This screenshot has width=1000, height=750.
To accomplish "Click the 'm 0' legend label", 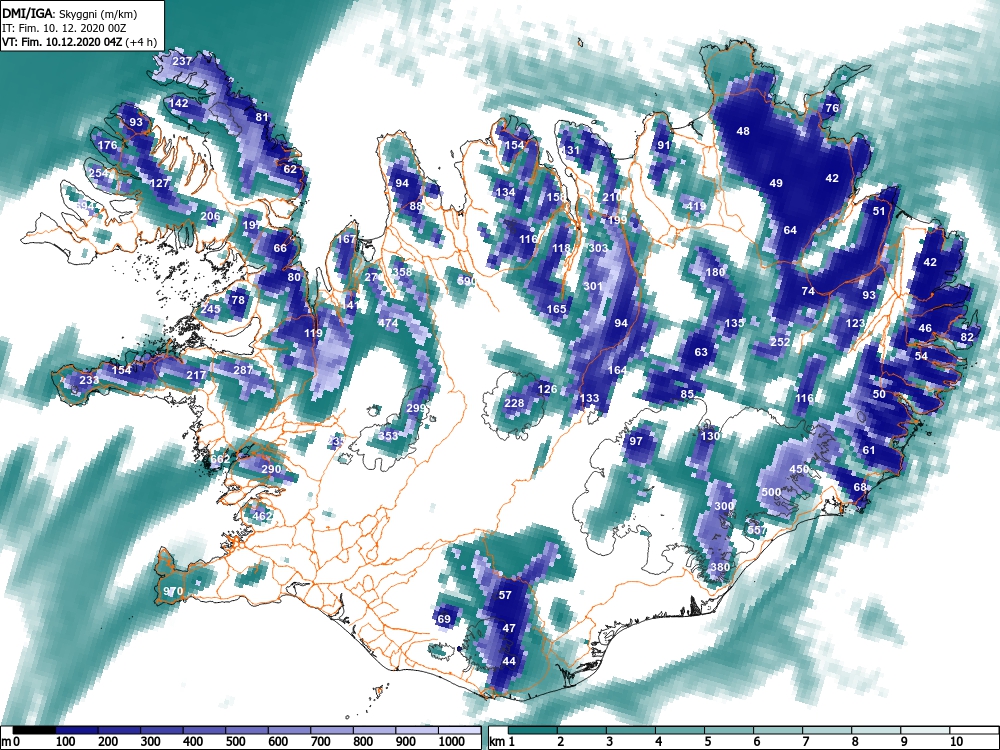I will [11, 742].
